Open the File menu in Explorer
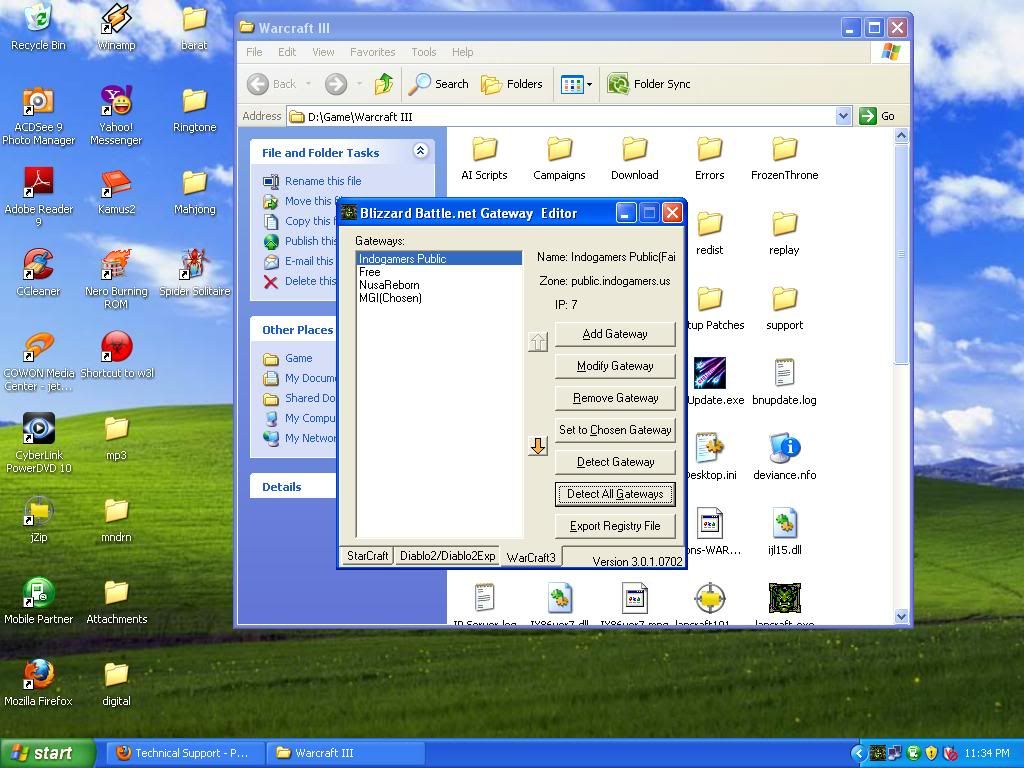 (254, 52)
